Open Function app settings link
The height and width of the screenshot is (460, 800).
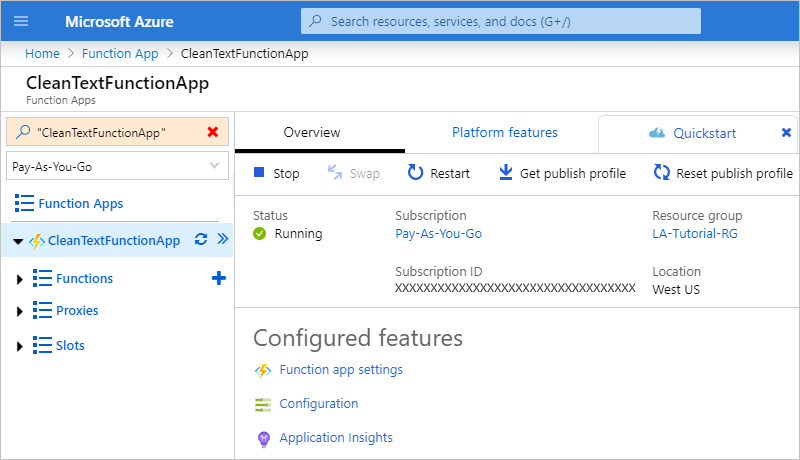tap(341, 370)
